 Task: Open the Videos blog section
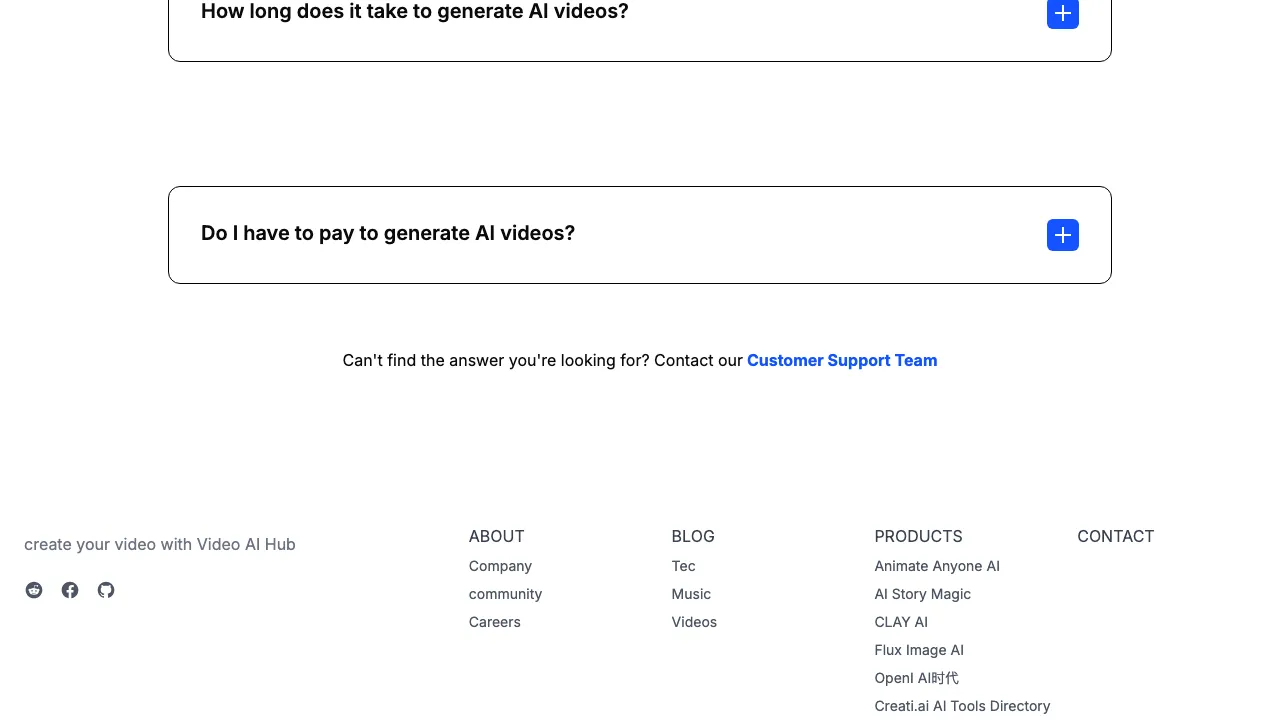point(694,622)
